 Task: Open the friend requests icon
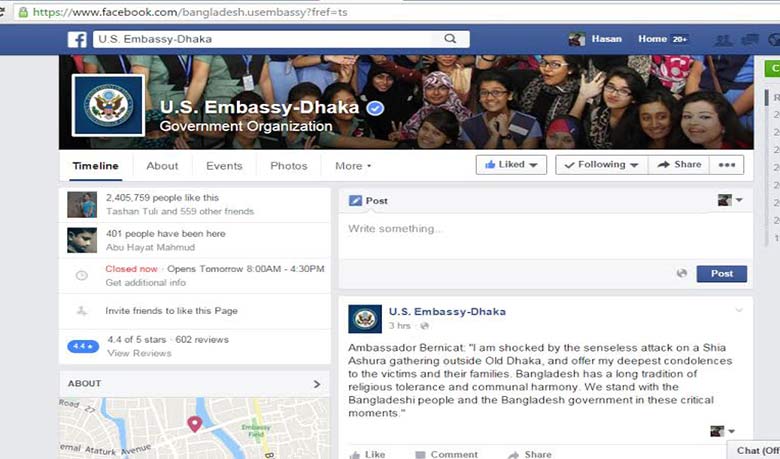pos(723,40)
